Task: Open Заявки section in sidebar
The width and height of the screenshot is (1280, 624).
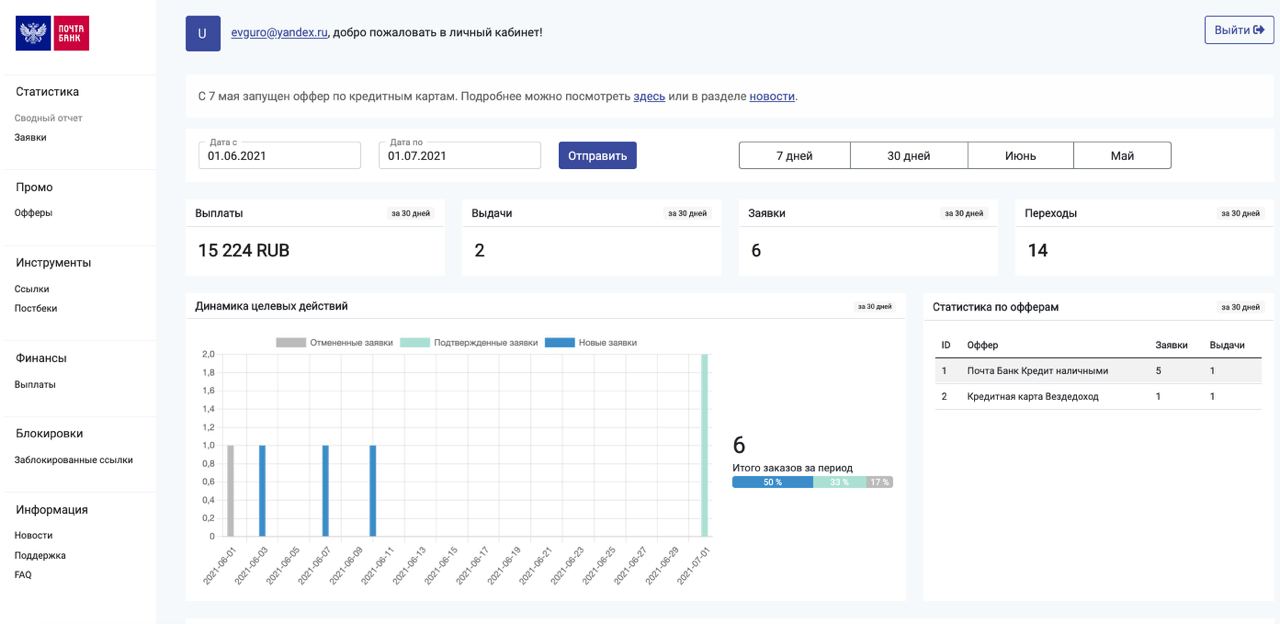Action: click(30, 137)
